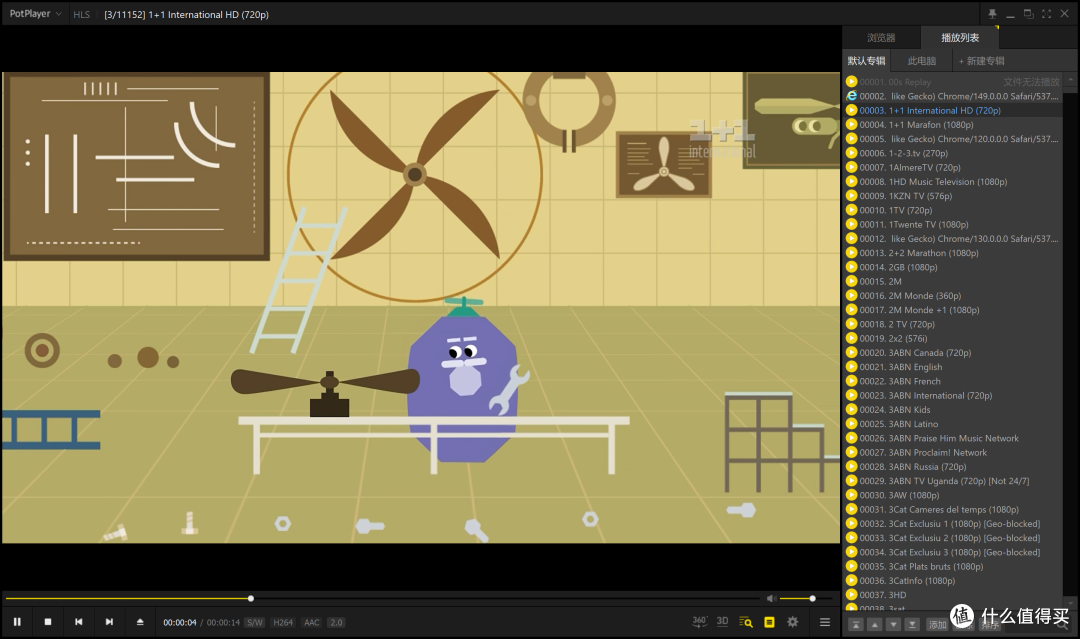
Task: Open the playlist search icon in control bar
Action: point(746,622)
